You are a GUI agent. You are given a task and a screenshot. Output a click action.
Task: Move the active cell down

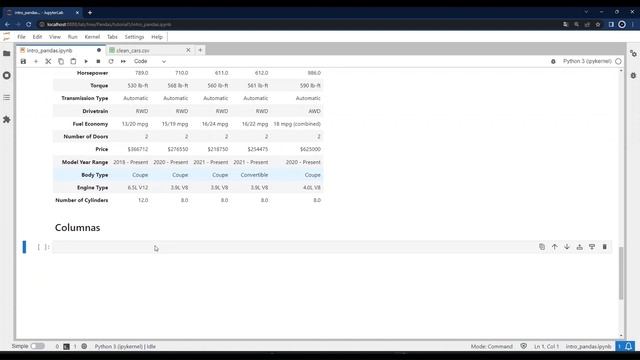[x=567, y=247]
